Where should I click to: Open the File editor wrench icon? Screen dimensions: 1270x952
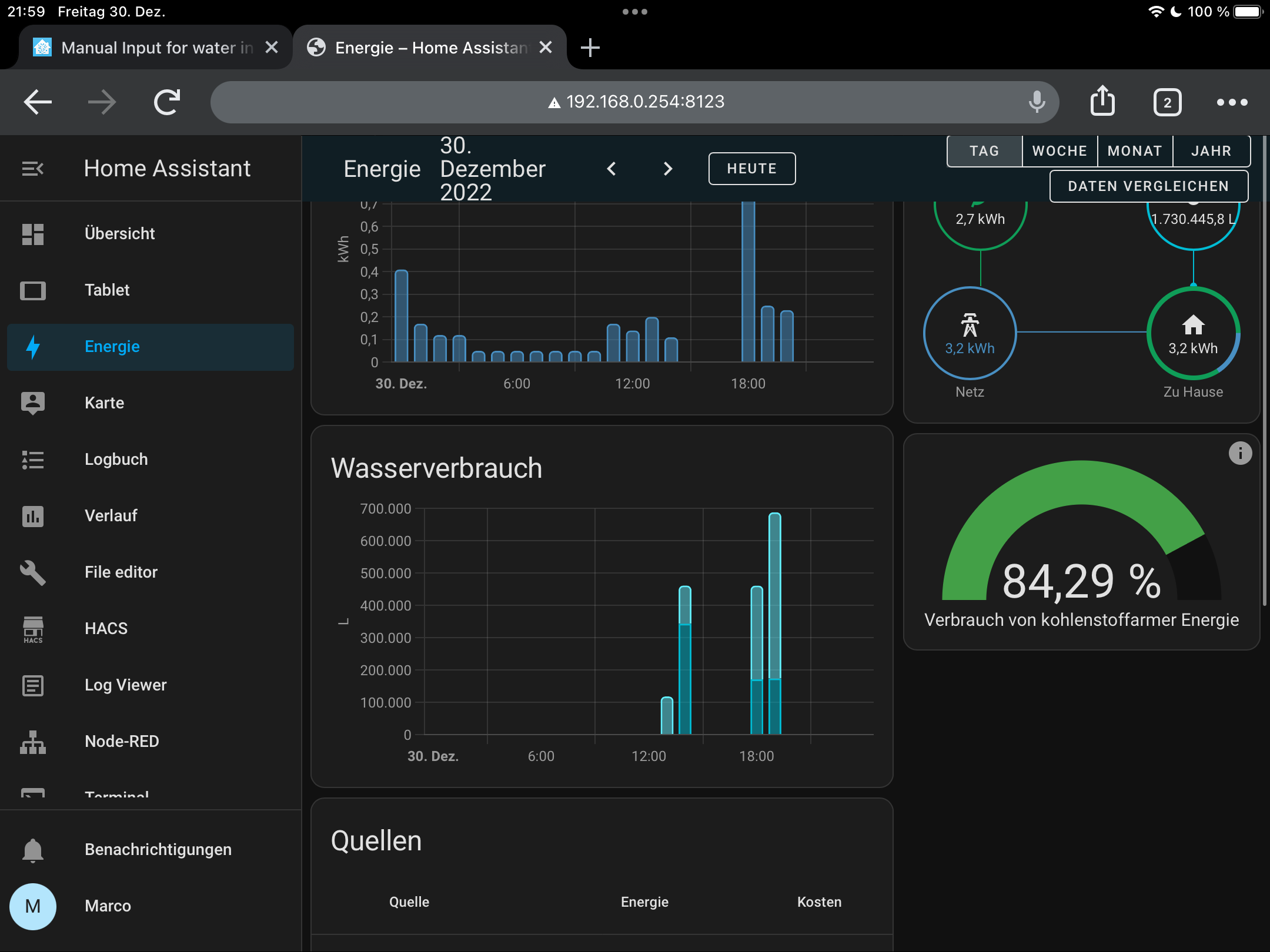[x=34, y=572]
